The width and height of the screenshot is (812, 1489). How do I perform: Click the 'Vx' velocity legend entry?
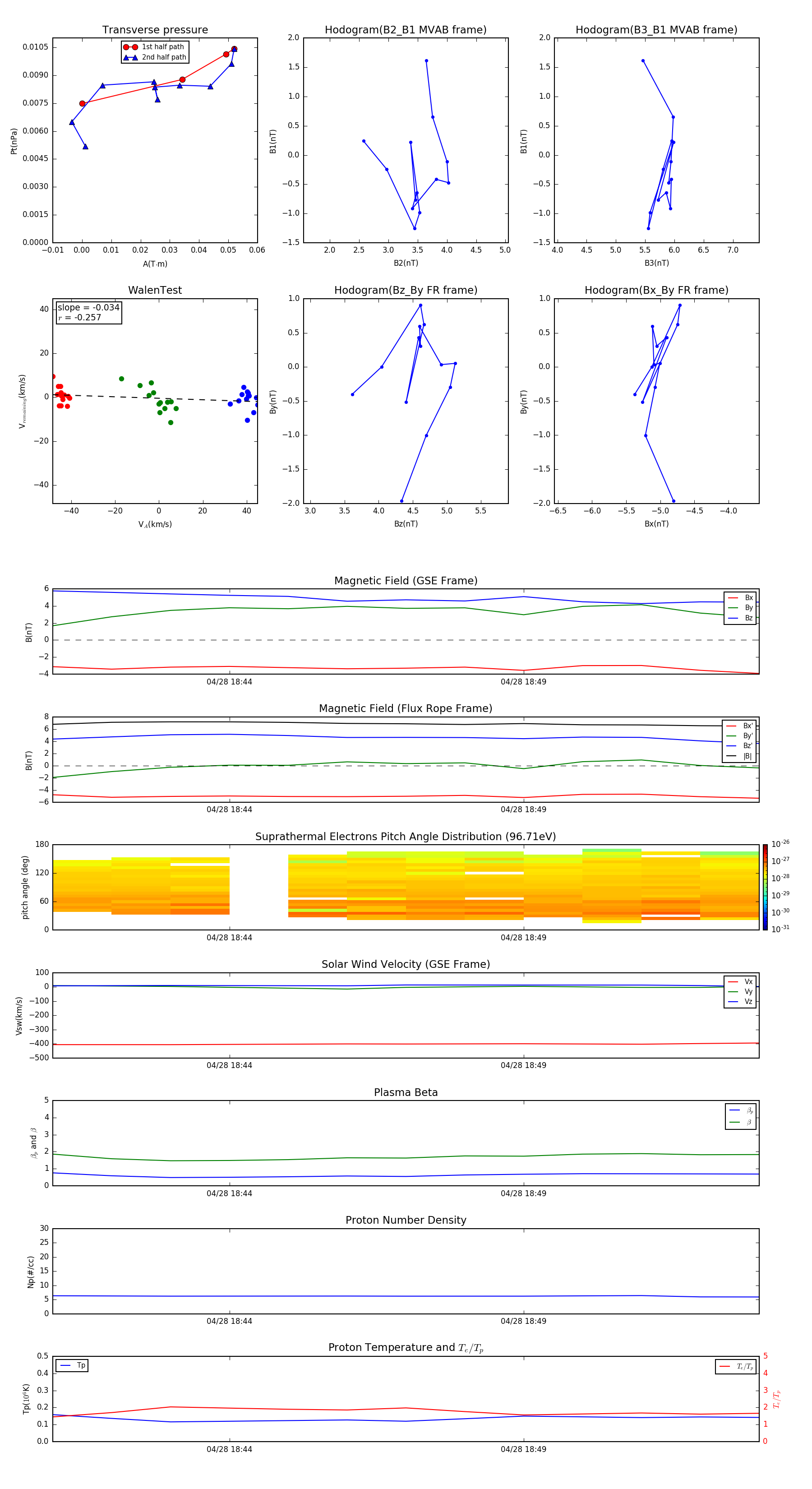point(740,981)
